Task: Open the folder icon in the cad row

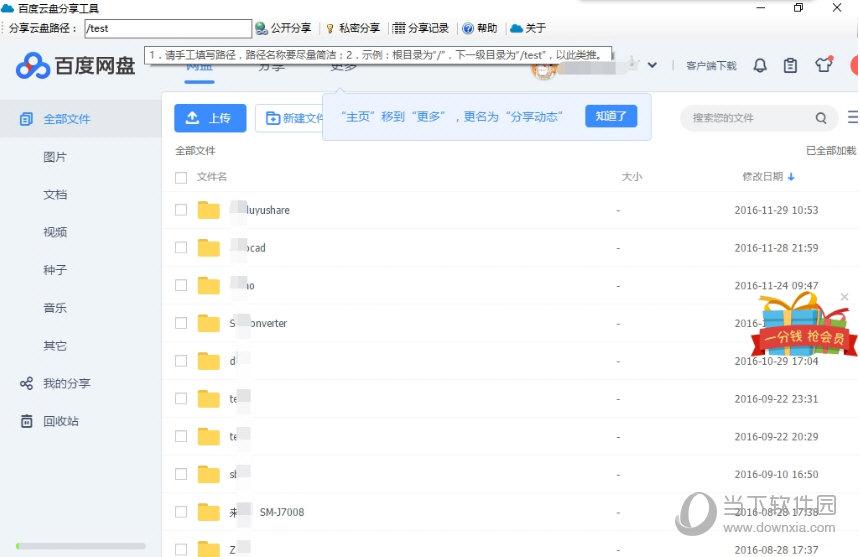Action: [x=208, y=248]
